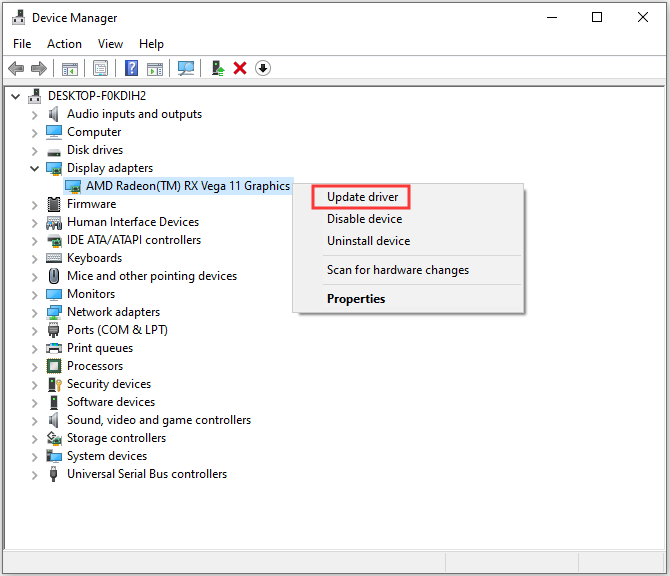The width and height of the screenshot is (670, 576).
Task: Open the View menu
Action: tap(110, 44)
